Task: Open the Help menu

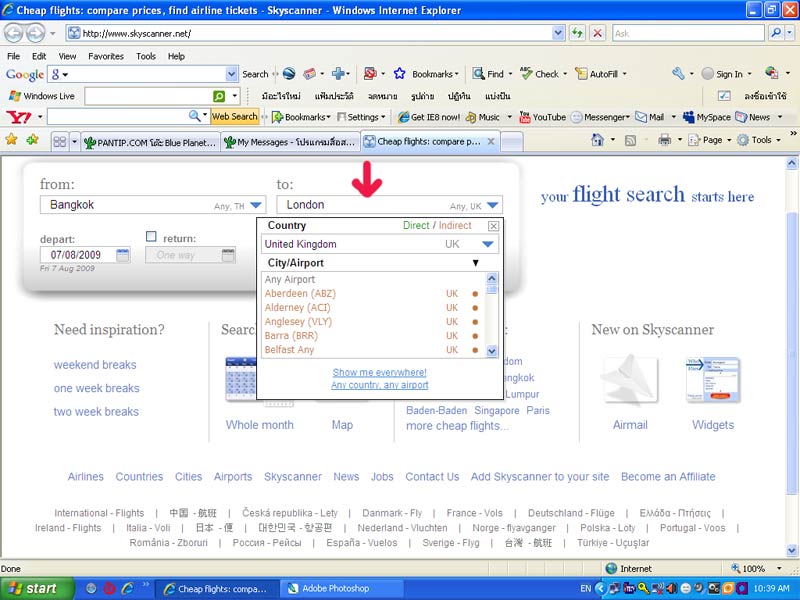Action: point(176,56)
